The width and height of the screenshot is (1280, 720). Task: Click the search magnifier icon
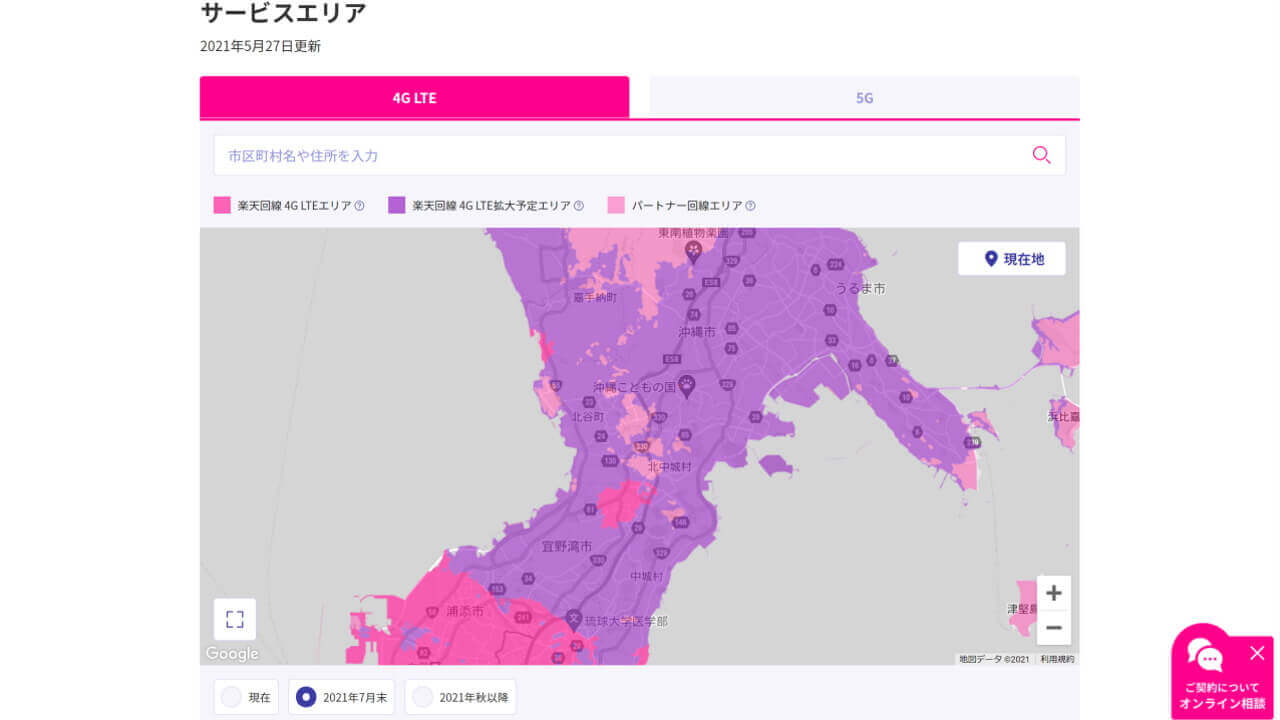click(x=1041, y=155)
